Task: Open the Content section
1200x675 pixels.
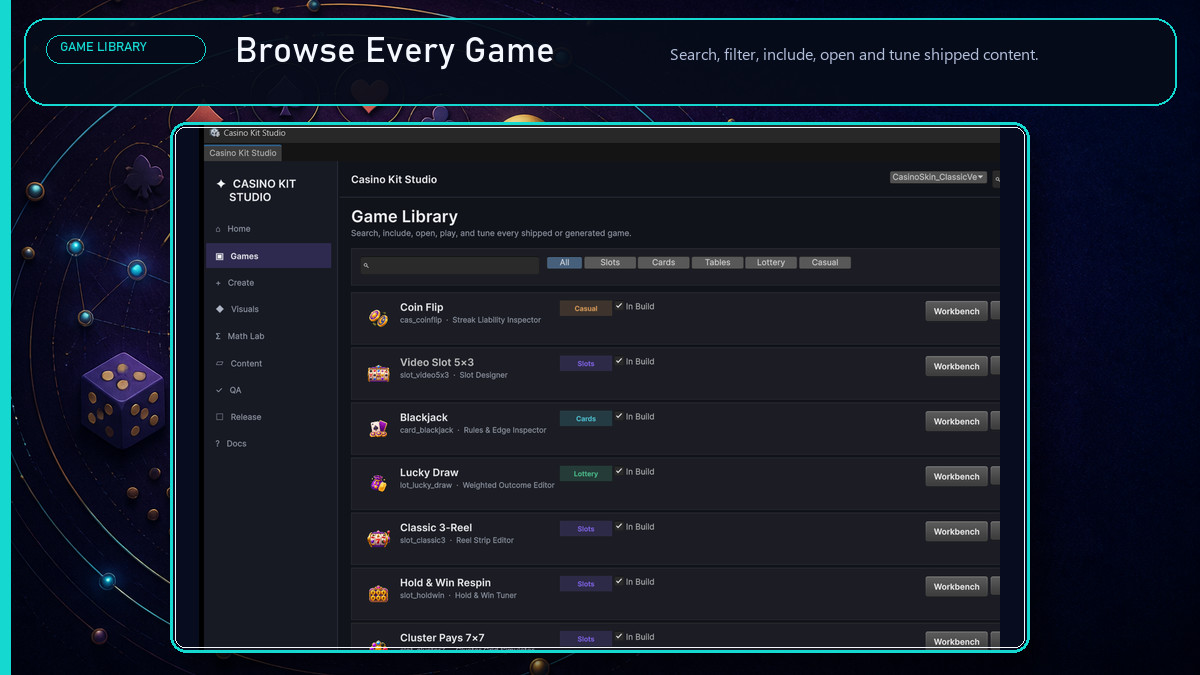Action: (x=268, y=363)
